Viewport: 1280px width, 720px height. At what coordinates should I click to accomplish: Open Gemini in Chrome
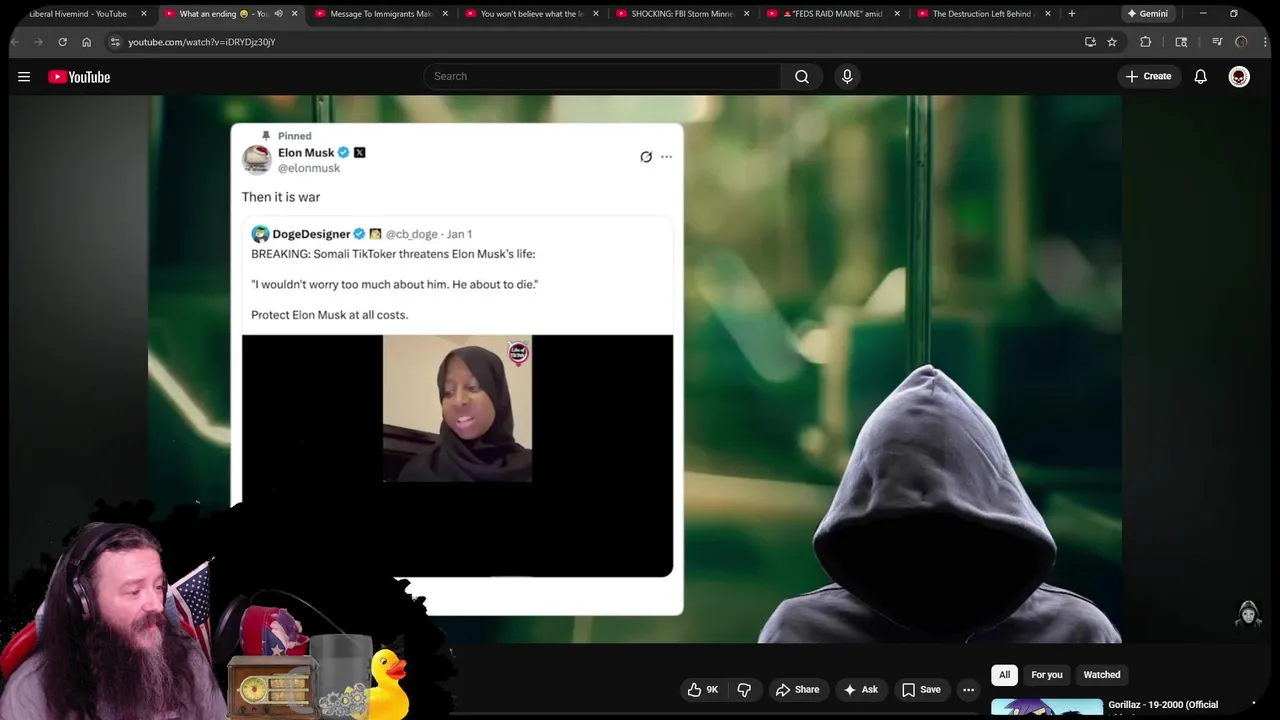coord(1147,14)
